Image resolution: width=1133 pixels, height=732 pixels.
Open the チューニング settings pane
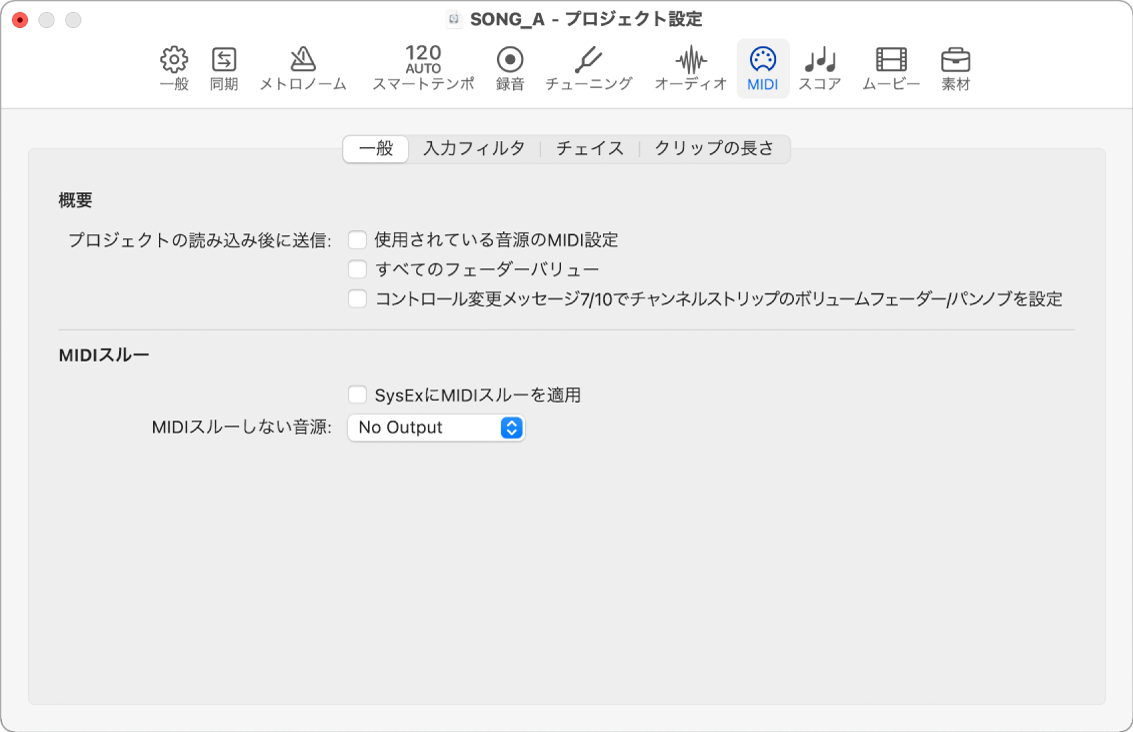590,68
